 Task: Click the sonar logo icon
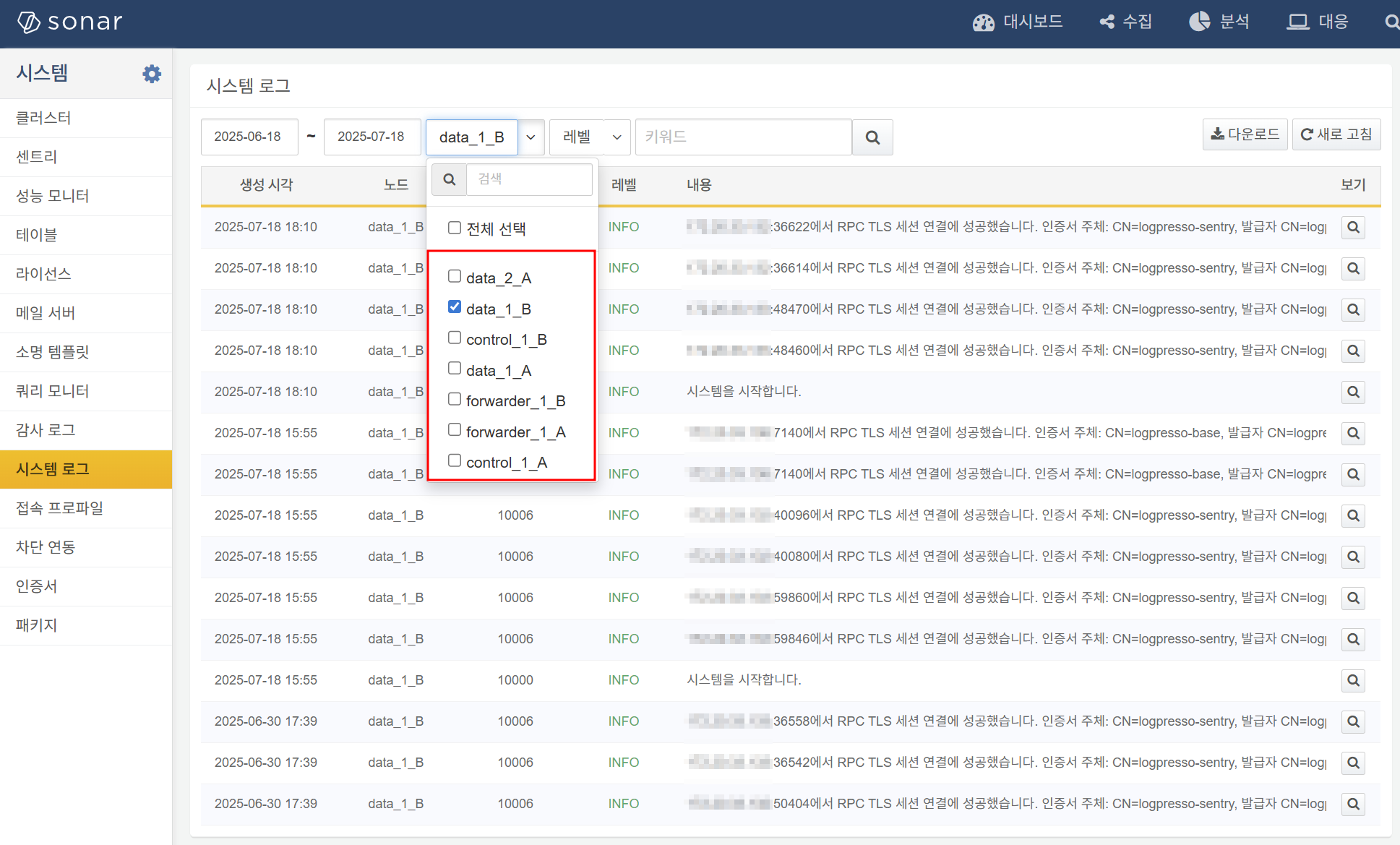(28, 22)
